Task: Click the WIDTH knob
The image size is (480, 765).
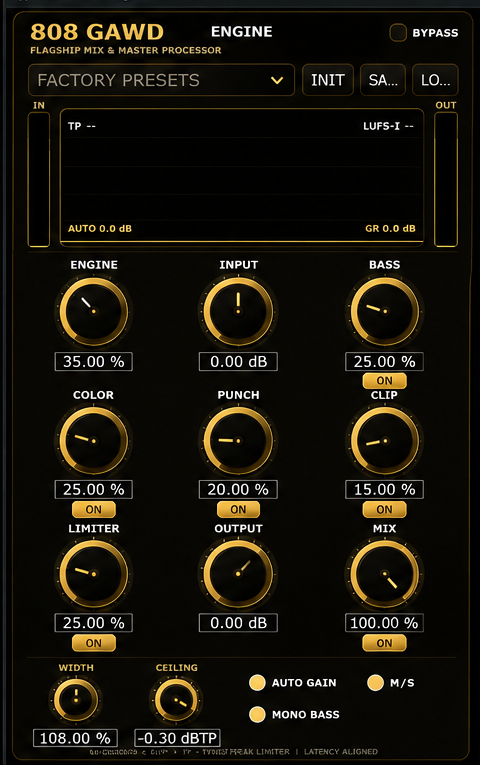Action: pyautogui.click(x=76, y=700)
